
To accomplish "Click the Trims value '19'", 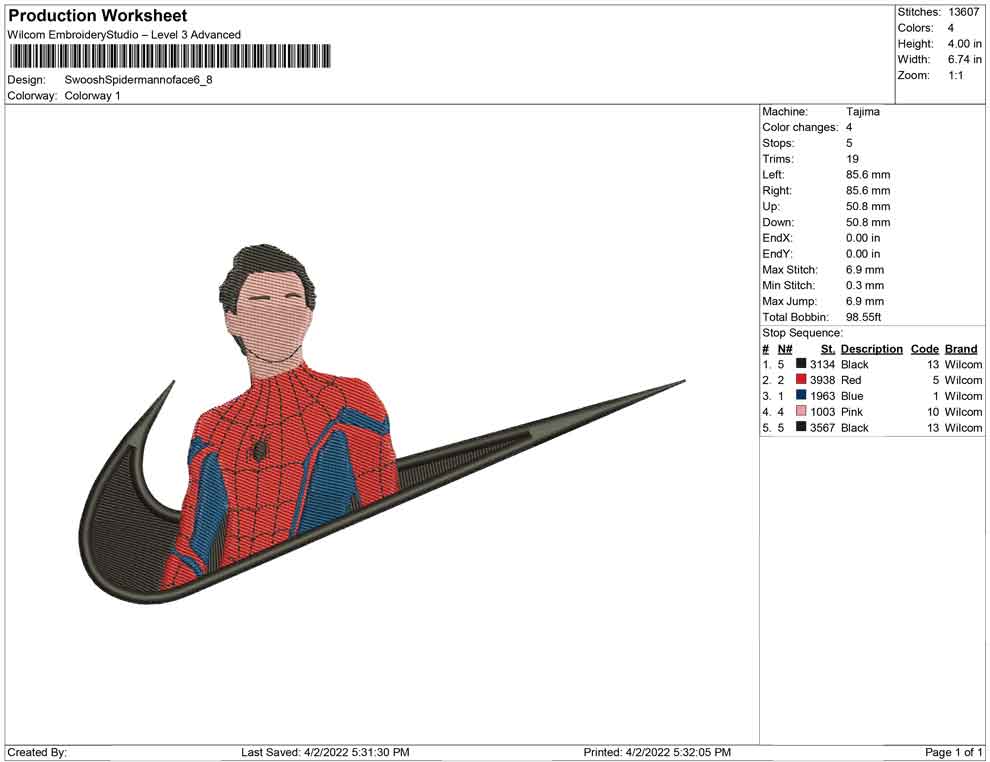I will click(x=852, y=159).
